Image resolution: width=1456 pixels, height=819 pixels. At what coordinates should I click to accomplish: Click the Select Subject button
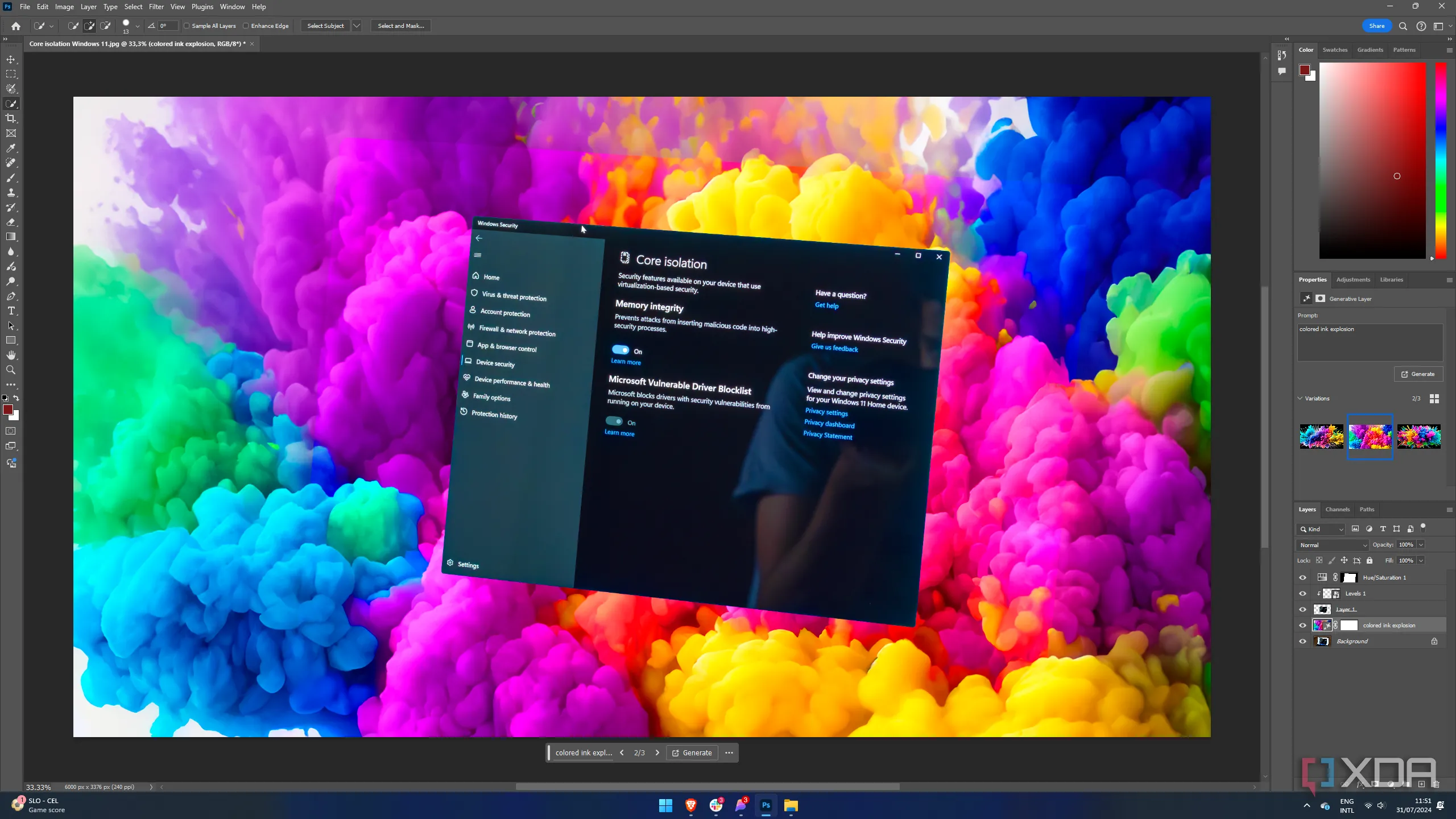pos(325,26)
